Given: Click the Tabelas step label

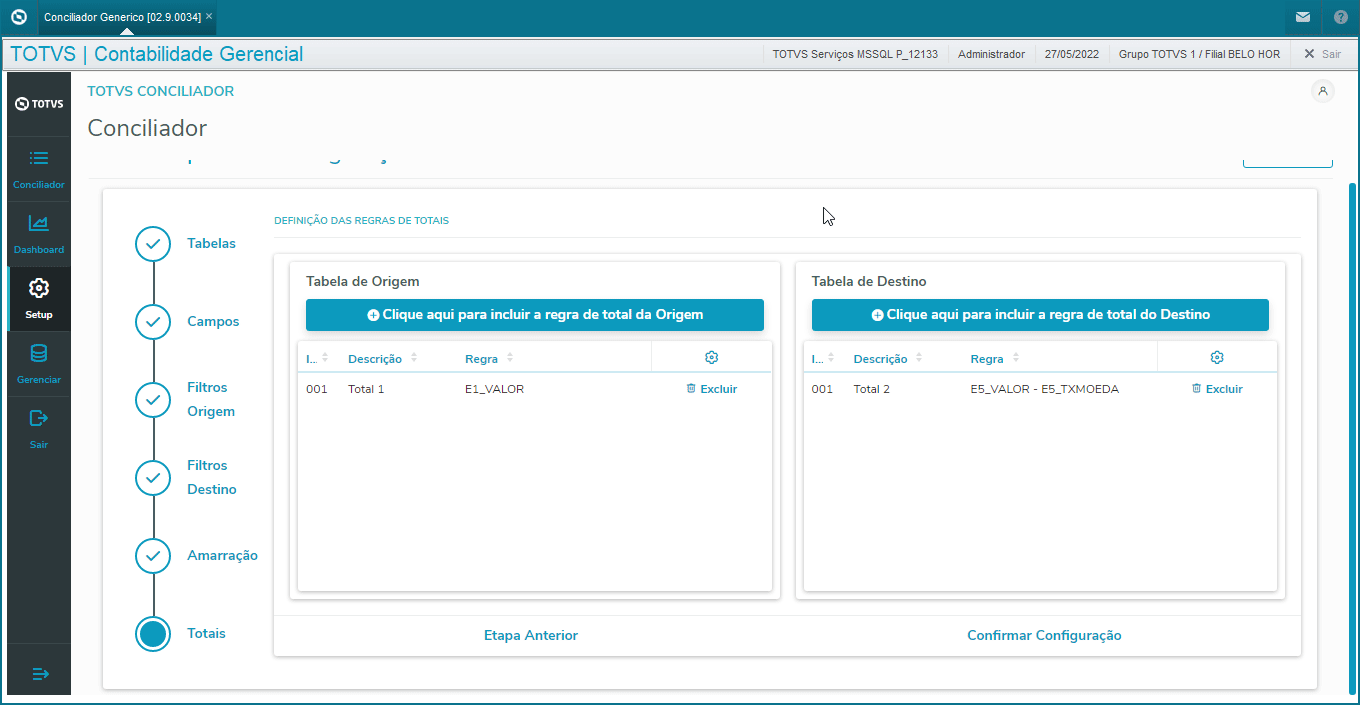Looking at the screenshot, I should tap(211, 244).
